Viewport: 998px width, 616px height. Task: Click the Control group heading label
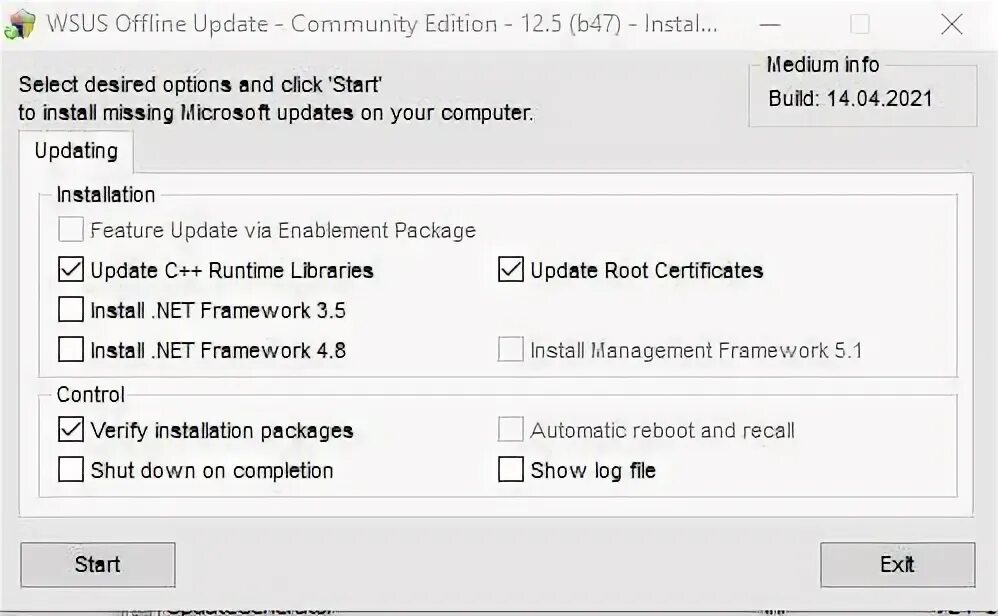(90, 395)
